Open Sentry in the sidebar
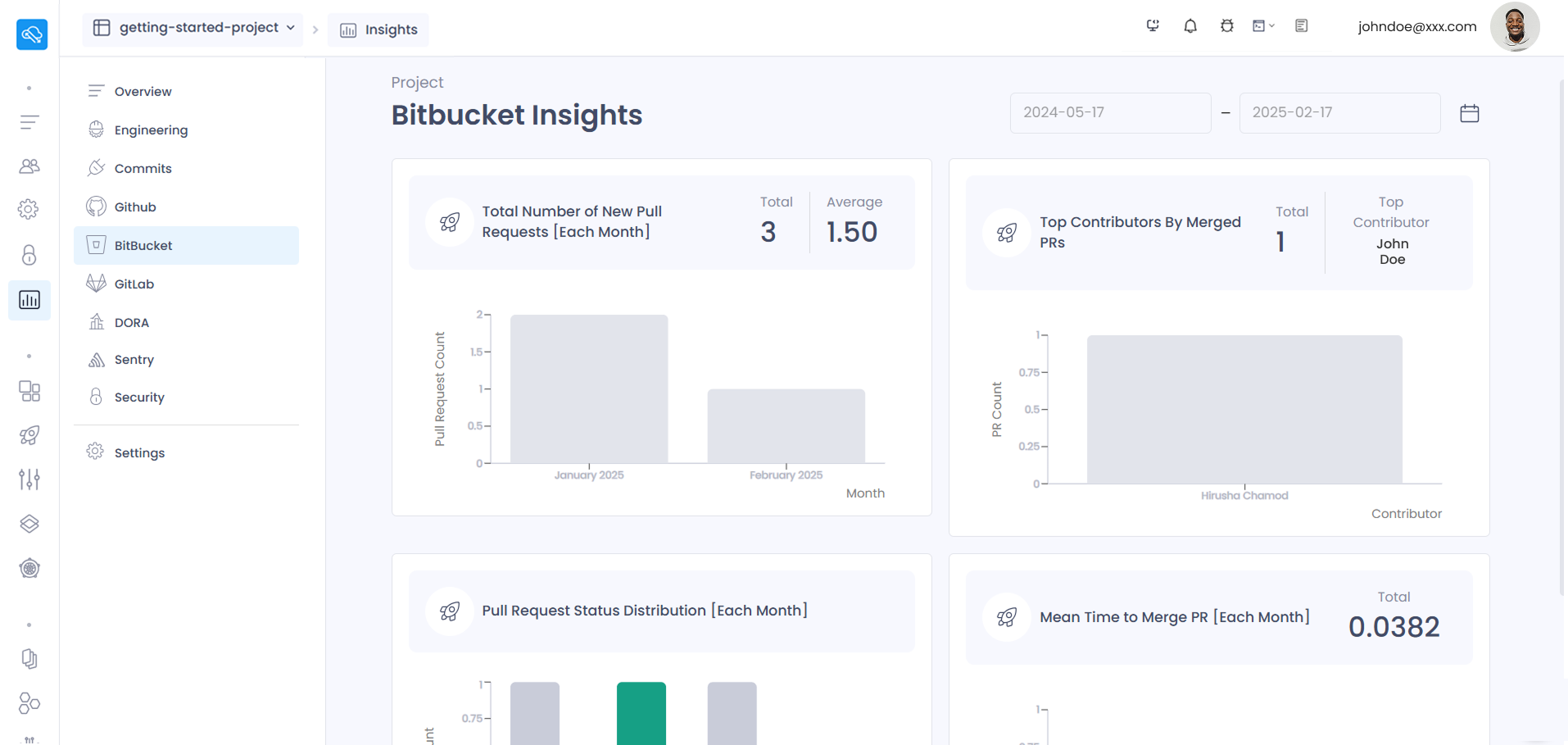1568x745 pixels. click(187, 359)
